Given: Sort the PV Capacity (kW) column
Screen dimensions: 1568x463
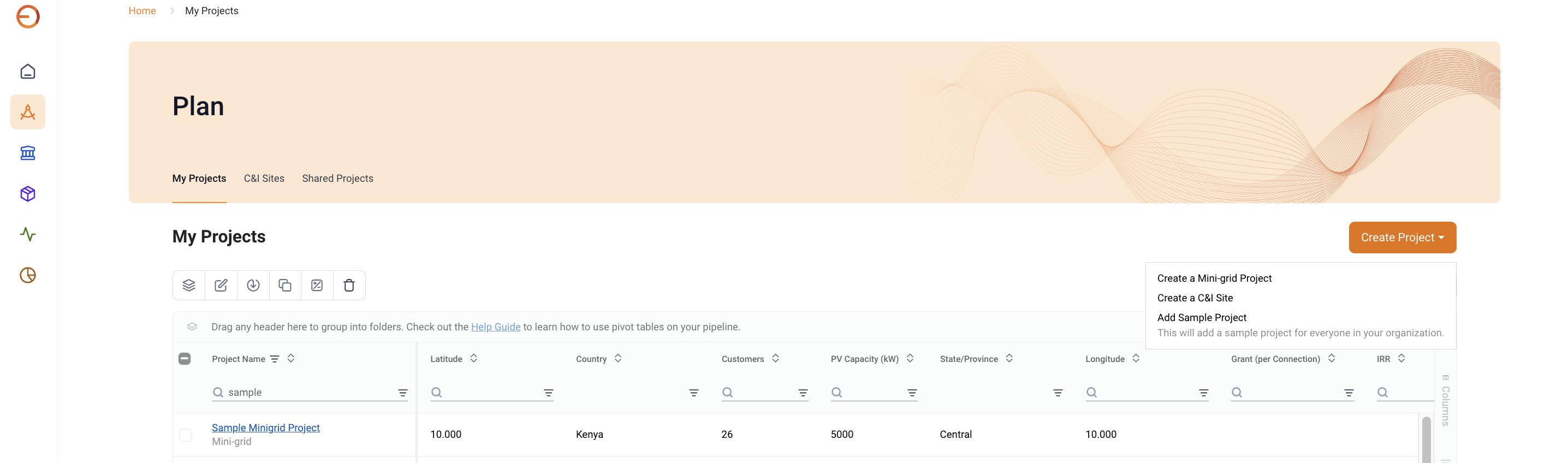Looking at the screenshot, I should click(910, 358).
